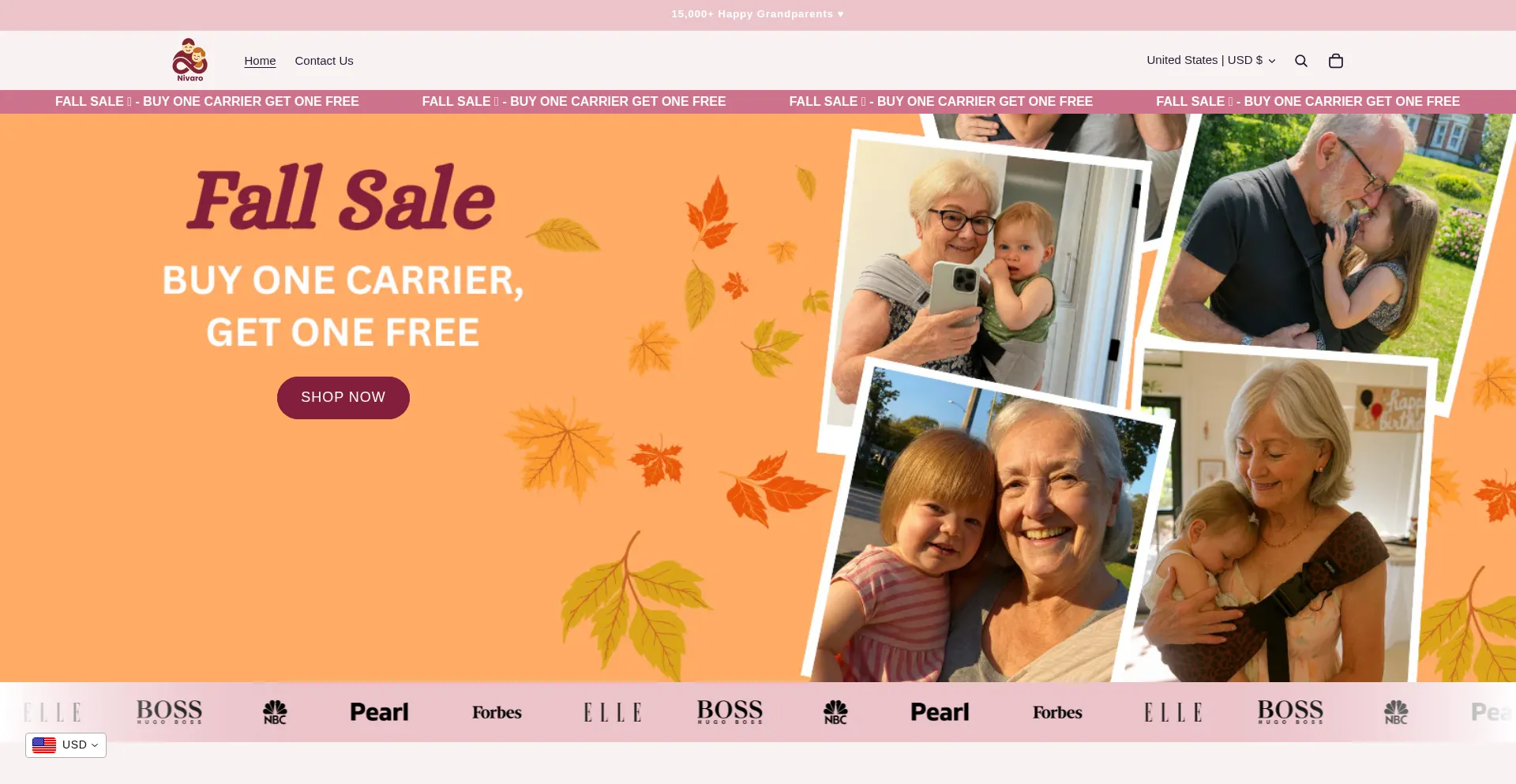Click the first Forbes logo
1516x784 pixels.
[497, 712]
